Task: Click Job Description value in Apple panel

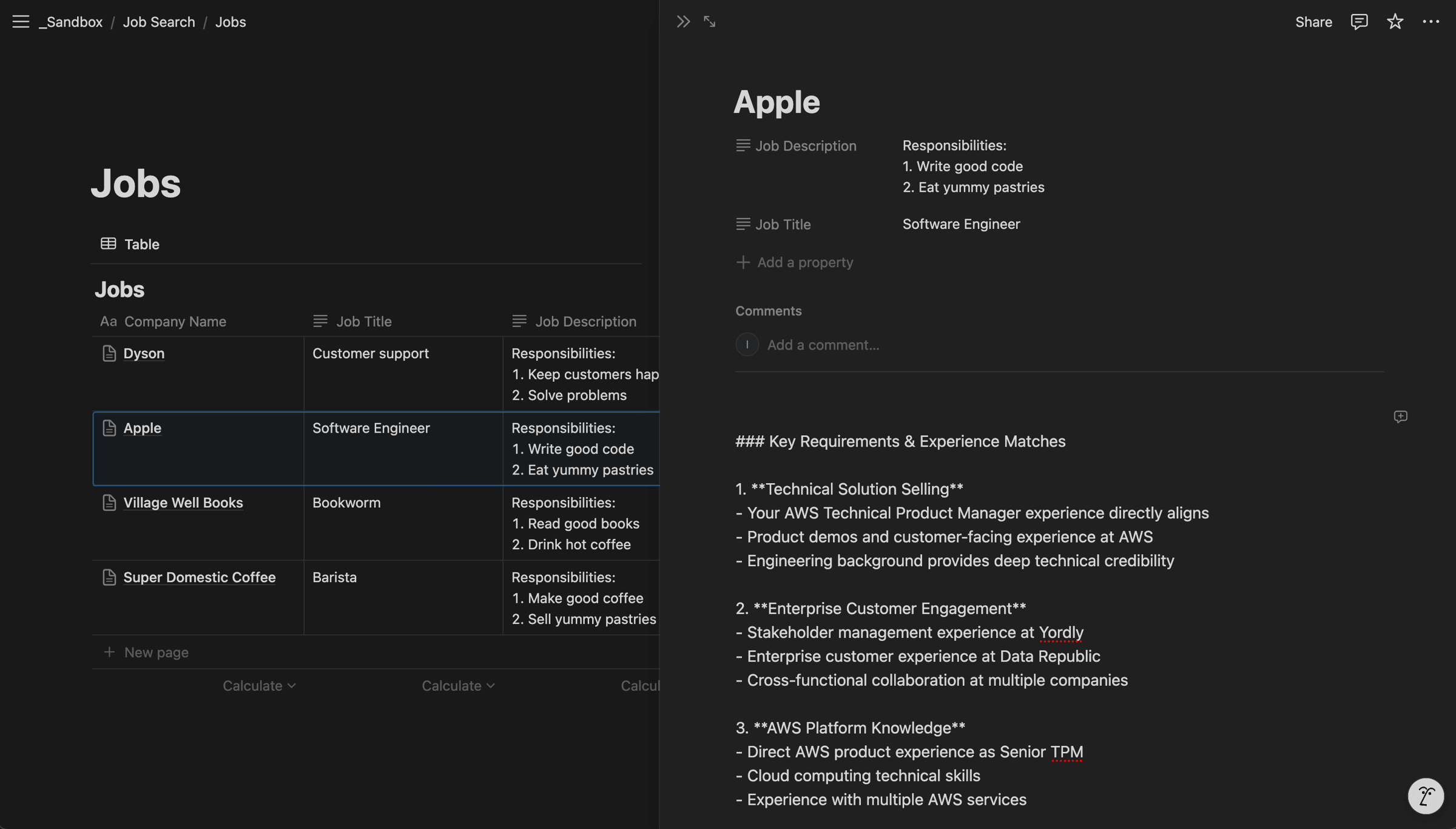Action: (x=973, y=166)
